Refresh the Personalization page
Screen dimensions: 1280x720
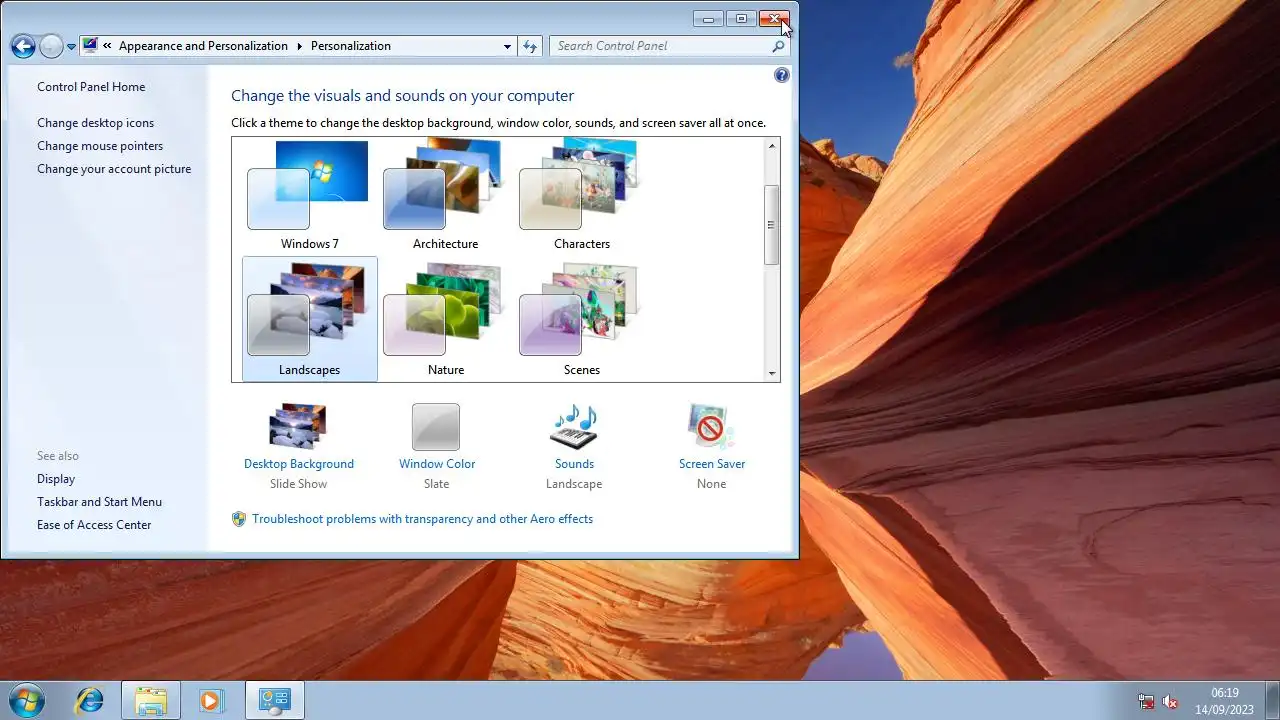tap(530, 46)
